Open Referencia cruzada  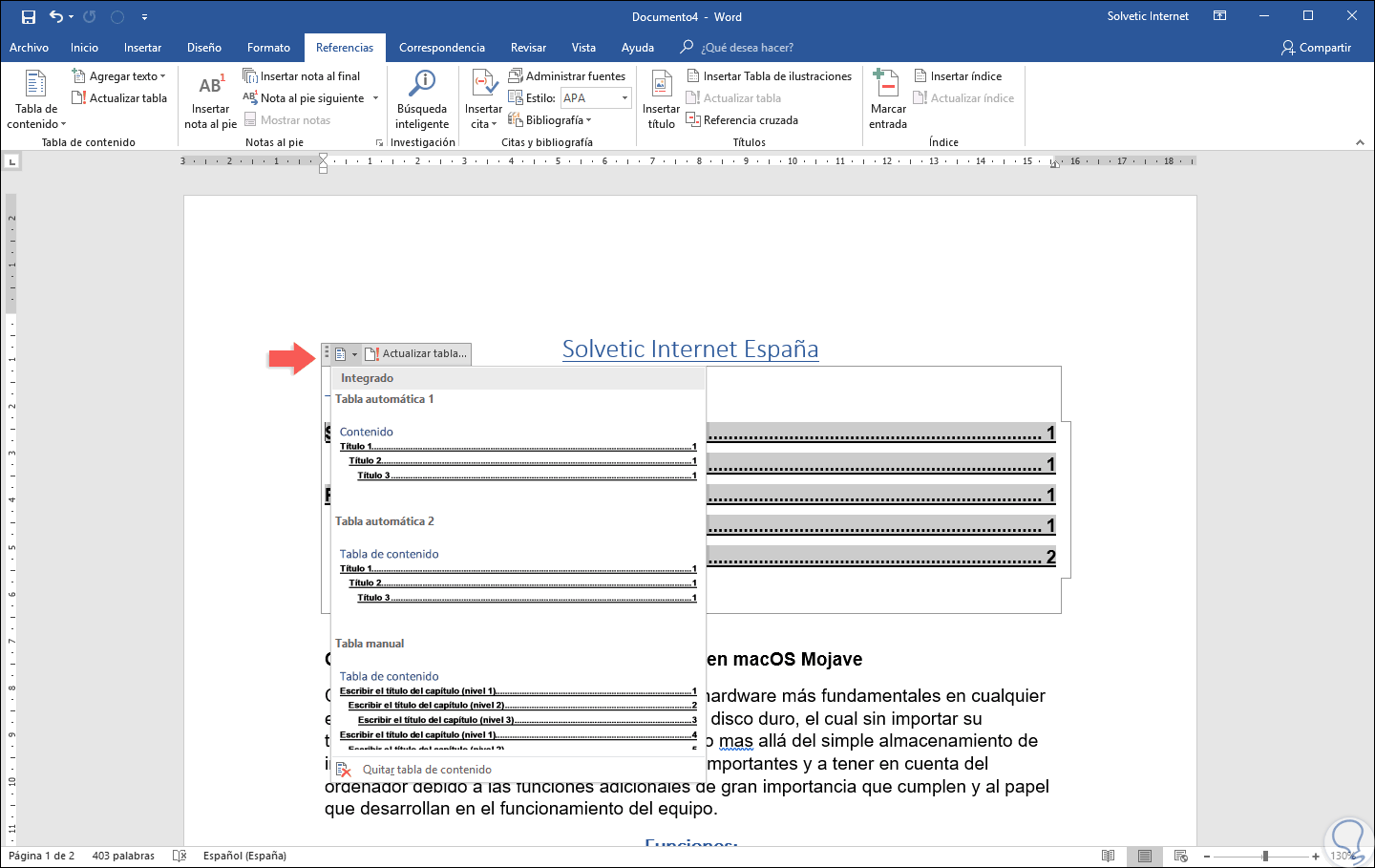pos(742,120)
